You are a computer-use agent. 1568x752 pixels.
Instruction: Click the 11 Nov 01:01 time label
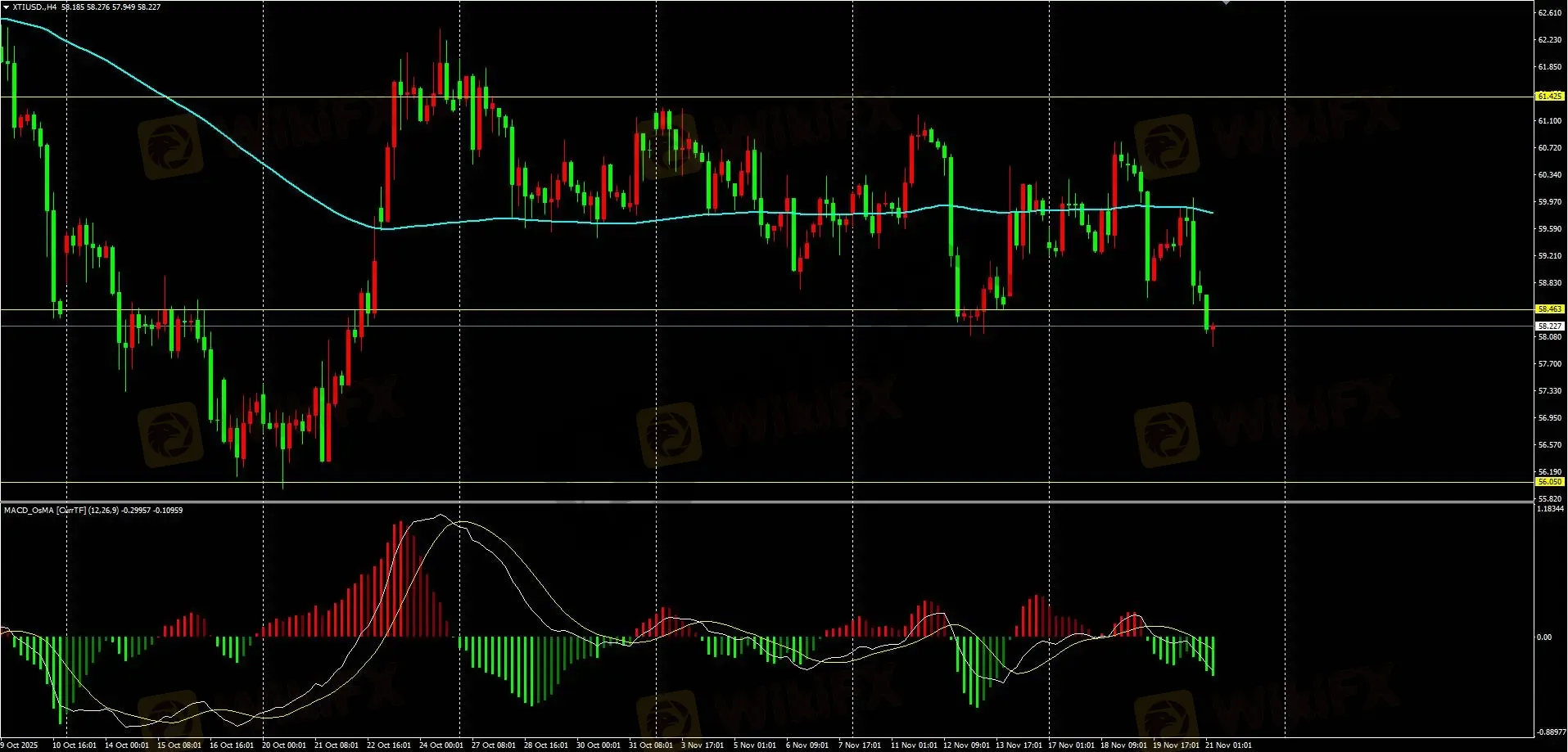pyautogui.click(x=914, y=745)
